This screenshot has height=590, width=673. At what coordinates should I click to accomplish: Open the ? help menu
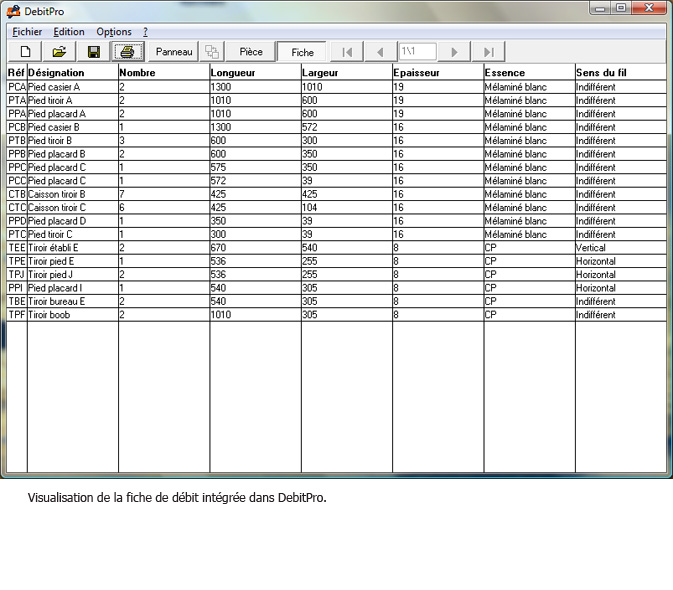pos(146,32)
